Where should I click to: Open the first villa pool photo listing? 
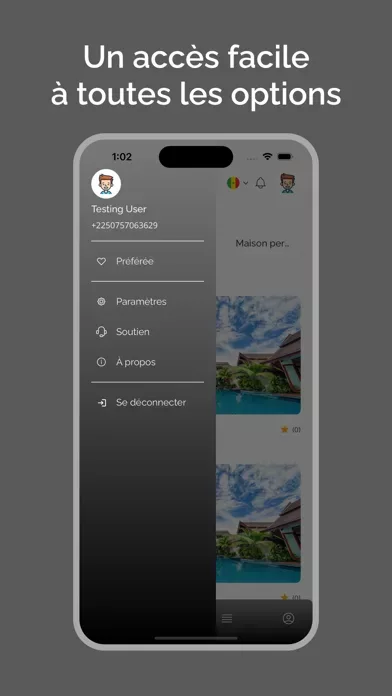click(x=258, y=355)
